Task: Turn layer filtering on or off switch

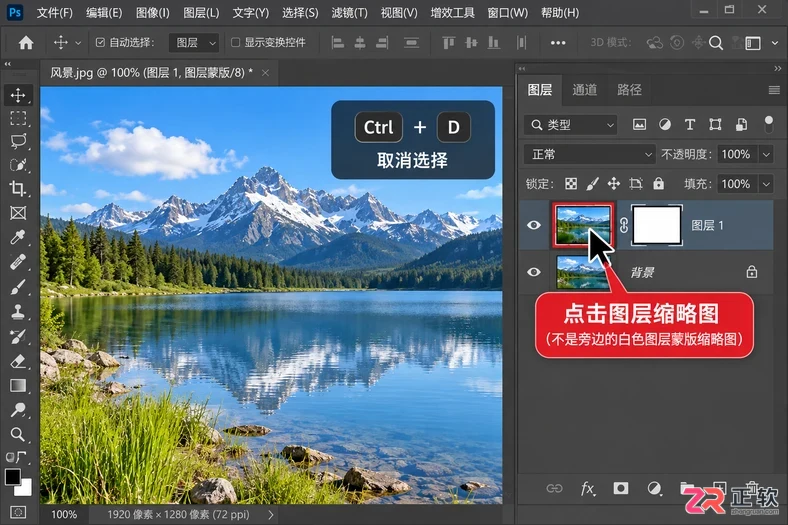Action: pos(768,124)
